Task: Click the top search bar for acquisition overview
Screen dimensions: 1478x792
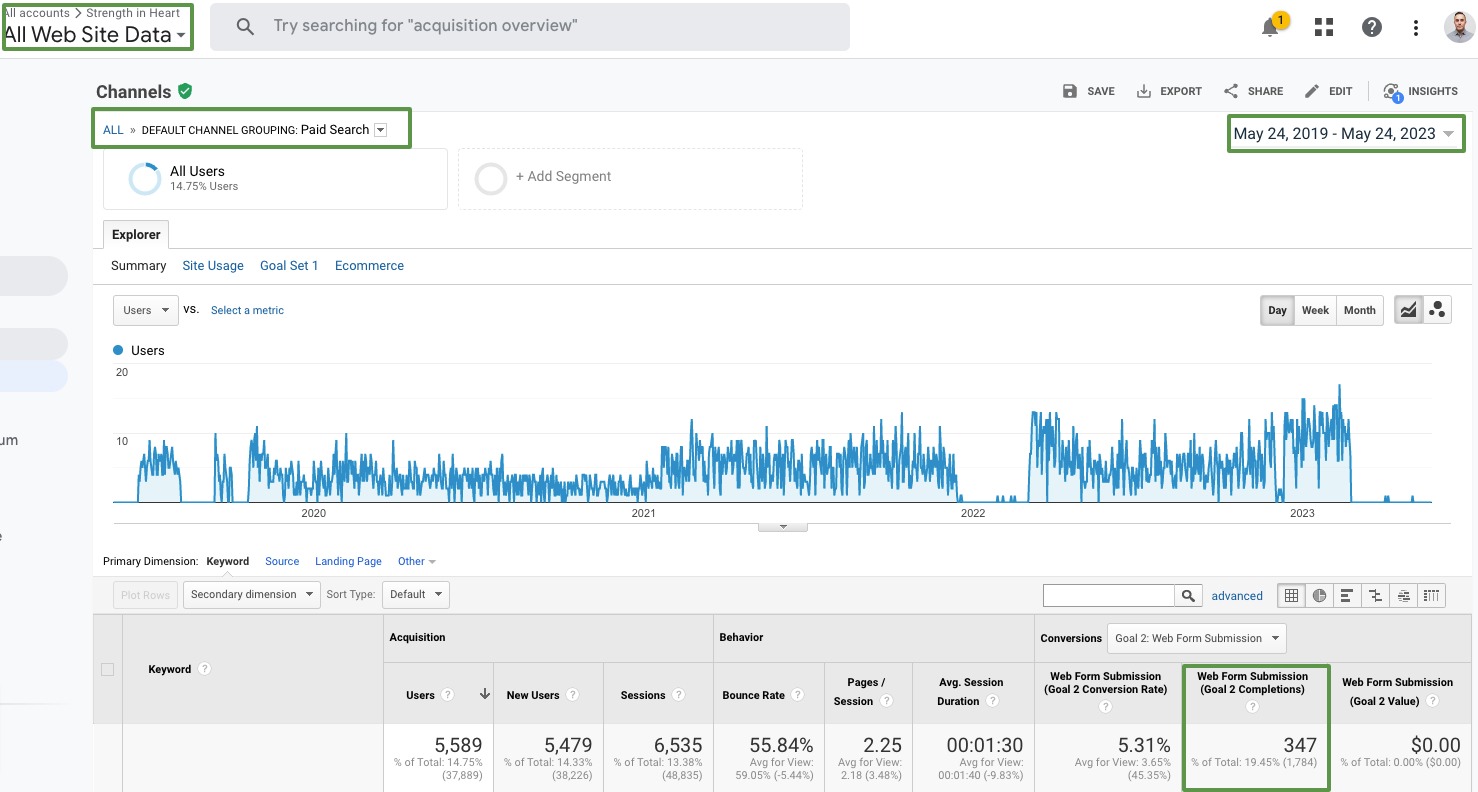Action: click(x=529, y=26)
